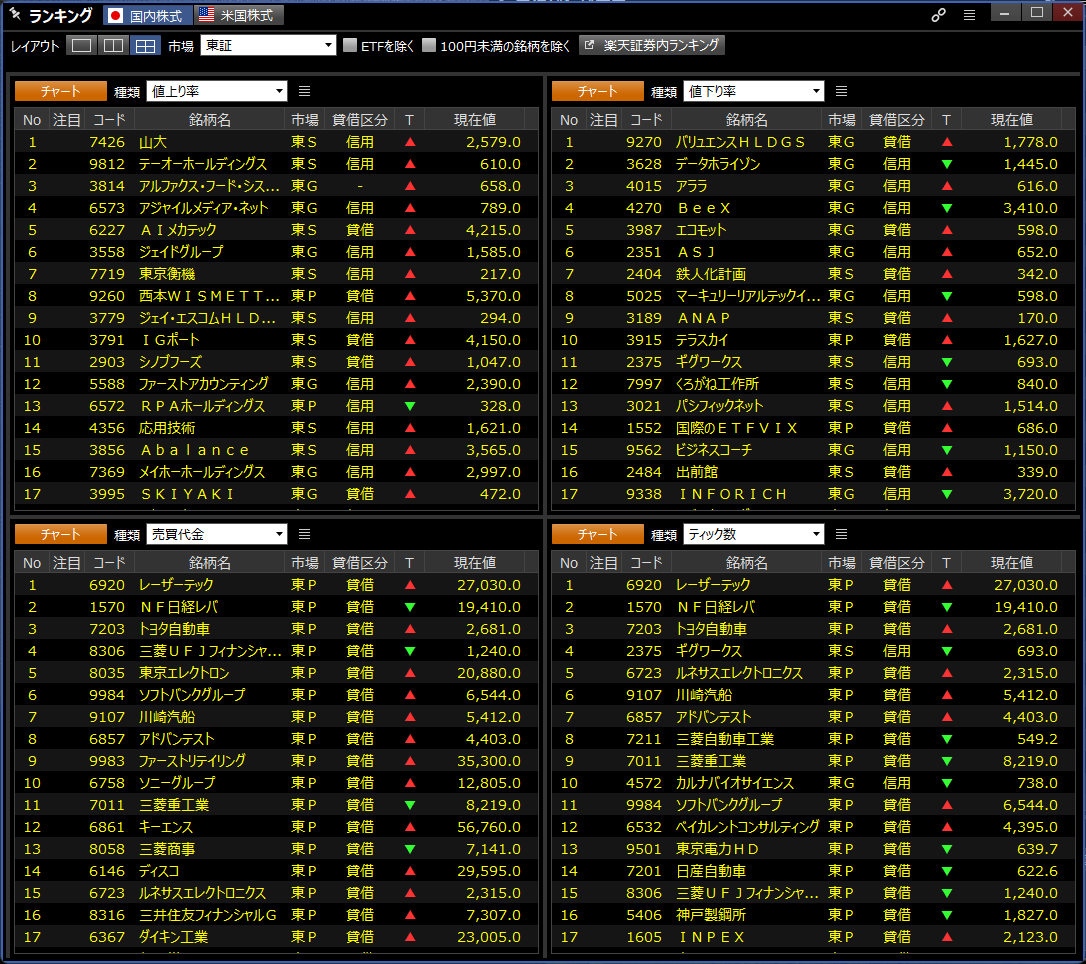
Task: Click チャート button in 売買代金 panel
Action: (x=60, y=534)
